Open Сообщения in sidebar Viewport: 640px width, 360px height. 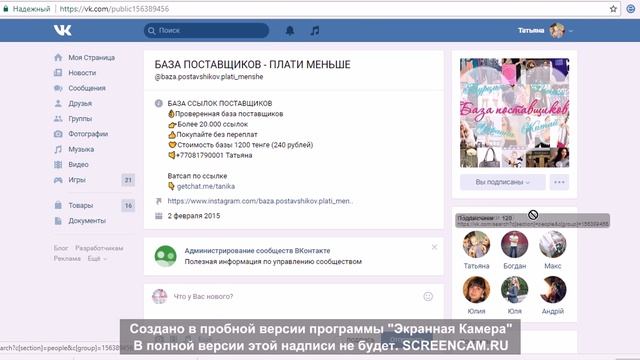(87, 88)
